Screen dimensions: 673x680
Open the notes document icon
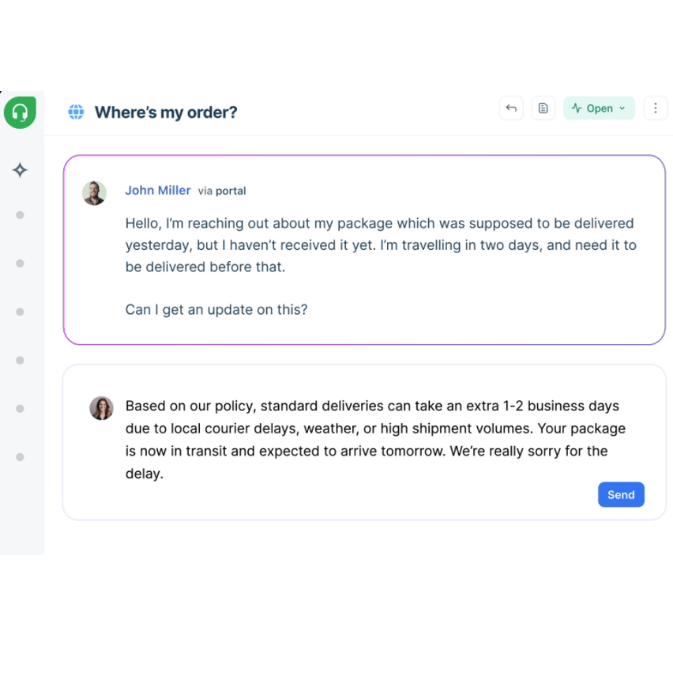[543, 108]
